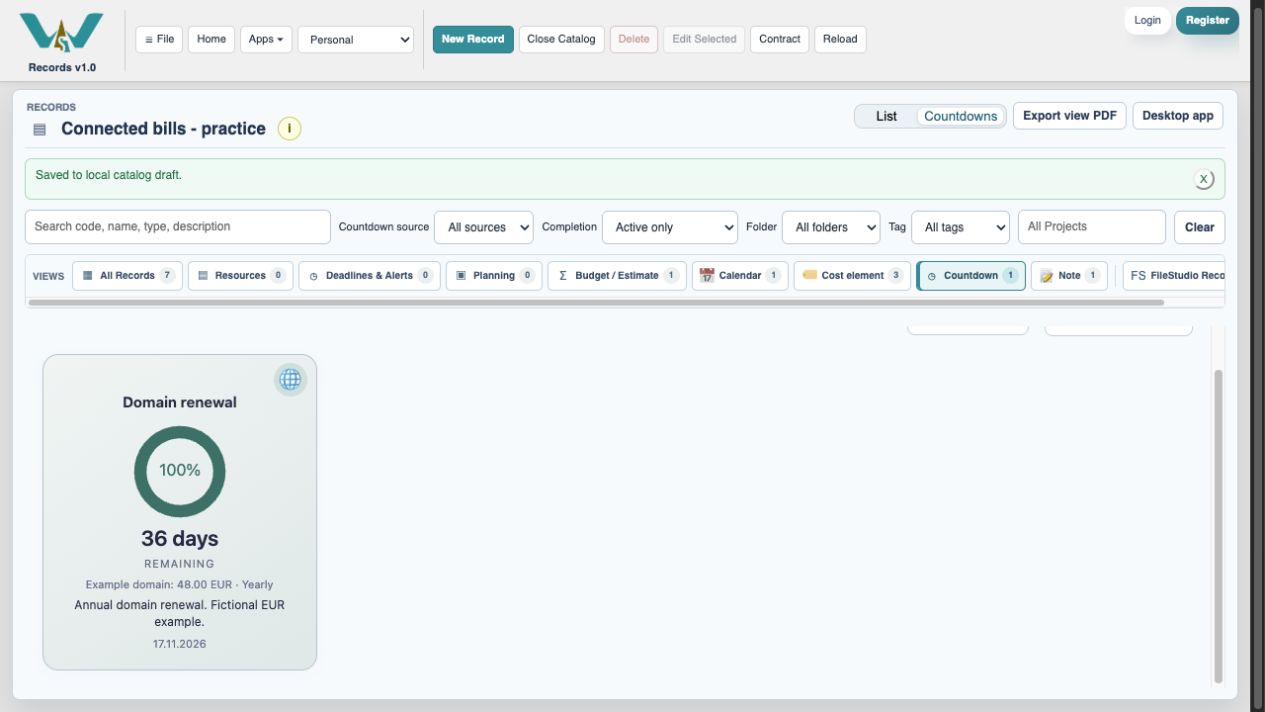Select the Planning view tab

(x=494, y=276)
